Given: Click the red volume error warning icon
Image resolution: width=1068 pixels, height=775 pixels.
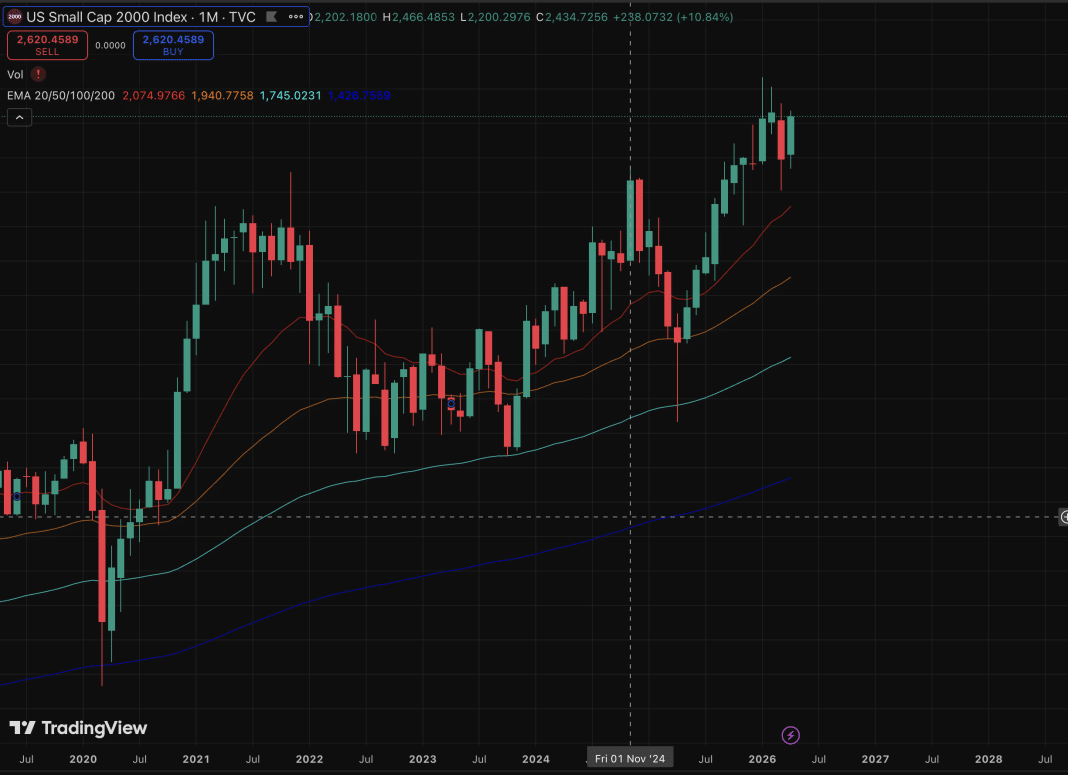Looking at the screenshot, I should [38, 74].
